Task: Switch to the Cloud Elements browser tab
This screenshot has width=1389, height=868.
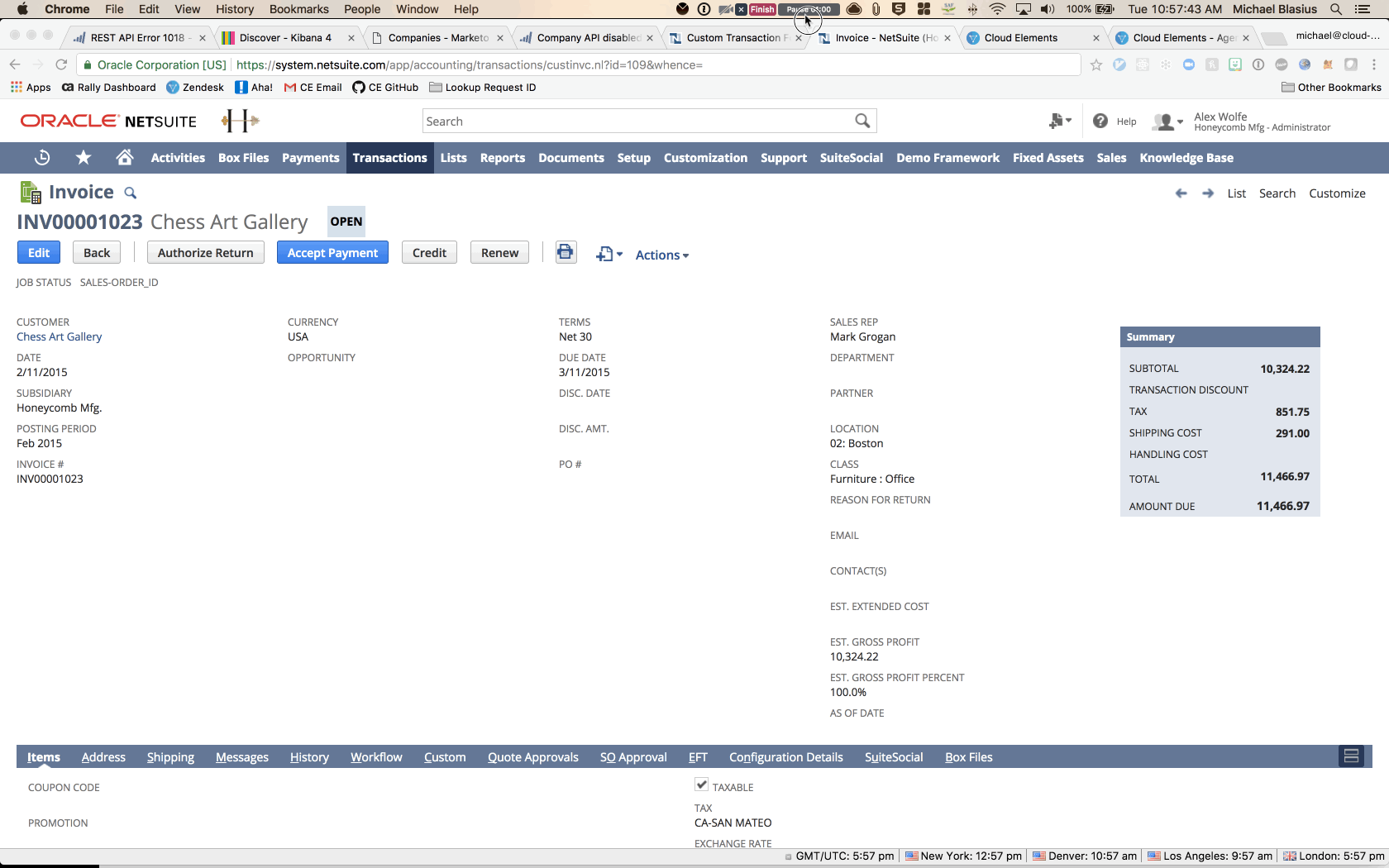Action: coord(1033,38)
